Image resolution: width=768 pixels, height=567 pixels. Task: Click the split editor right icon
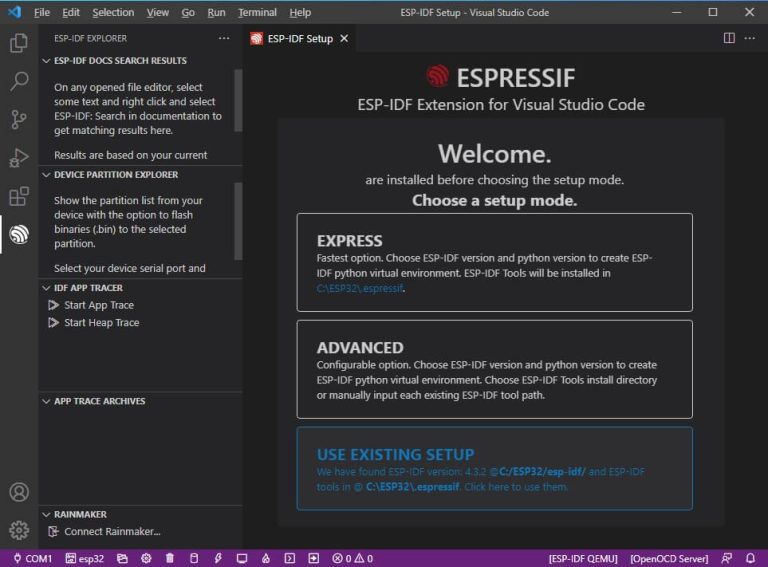tap(729, 38)
